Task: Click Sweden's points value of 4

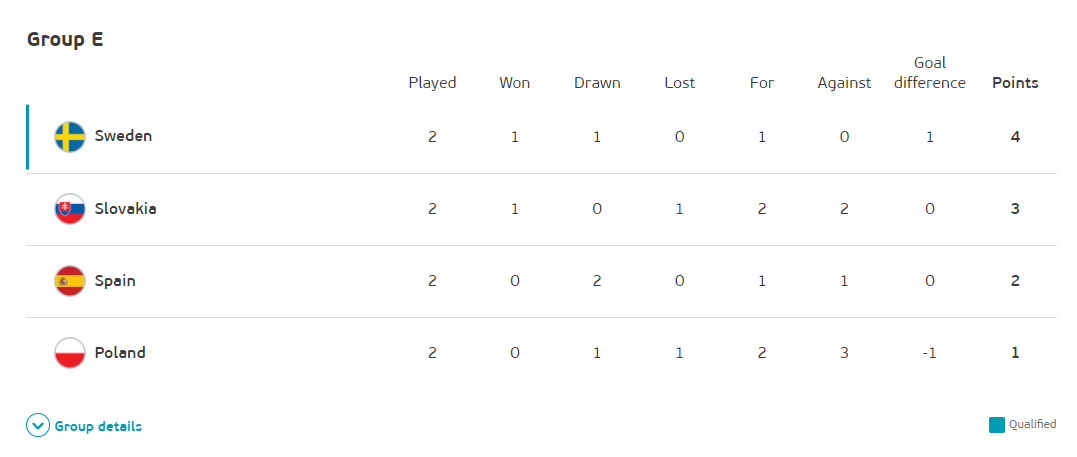Action: click(1015, 136)
